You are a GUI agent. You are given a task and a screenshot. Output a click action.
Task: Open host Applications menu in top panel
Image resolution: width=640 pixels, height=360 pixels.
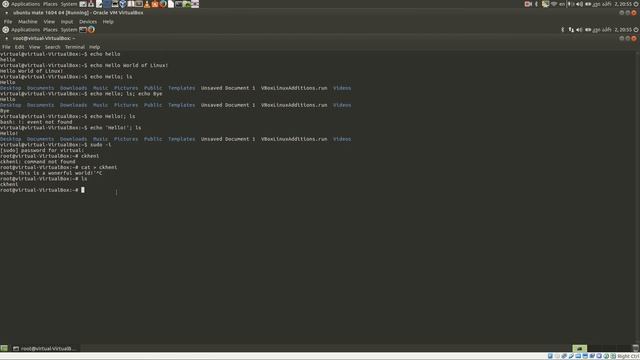[x=25, y=4]
